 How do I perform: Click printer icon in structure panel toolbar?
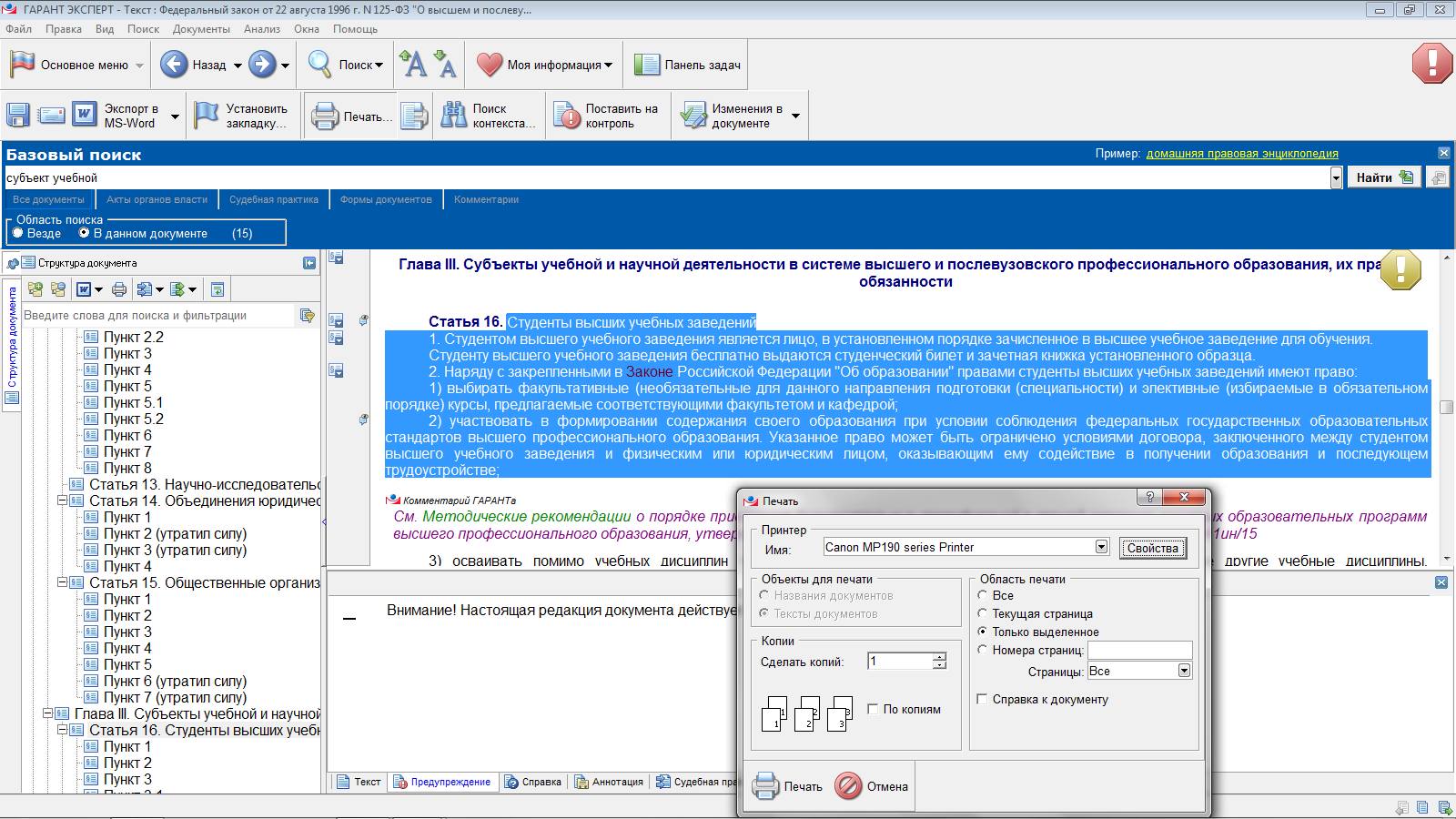click(119, 289)
